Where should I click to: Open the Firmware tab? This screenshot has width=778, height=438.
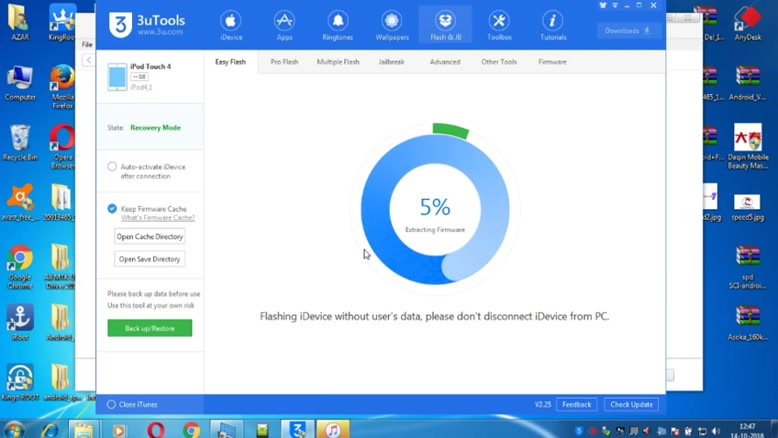(552, 62)
